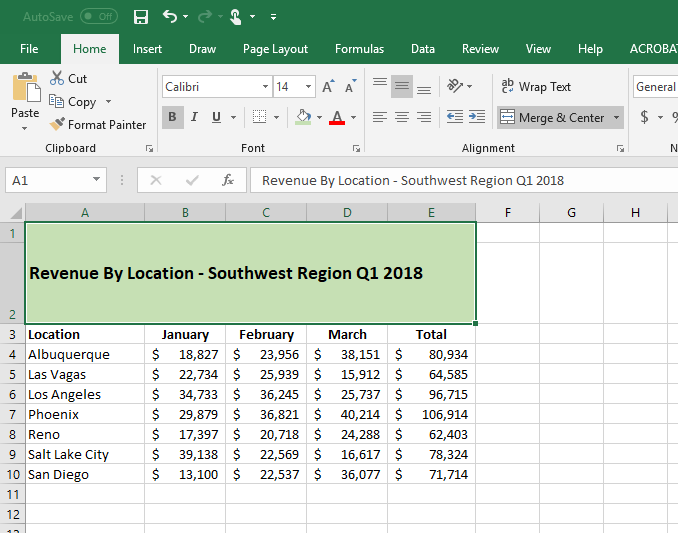Toggle Middle Align button
This screenshot has height=533, width=678.
[402, 86]
